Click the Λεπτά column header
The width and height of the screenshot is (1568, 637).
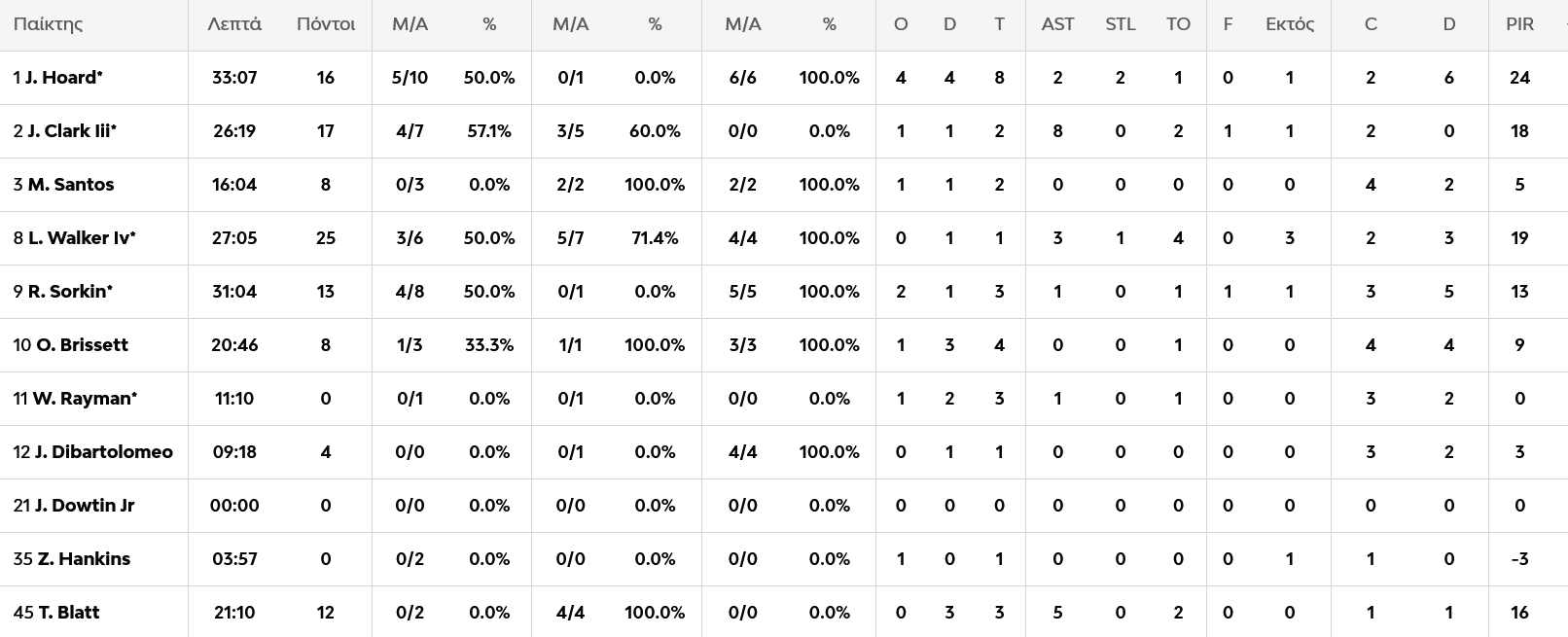click(234, 24)
